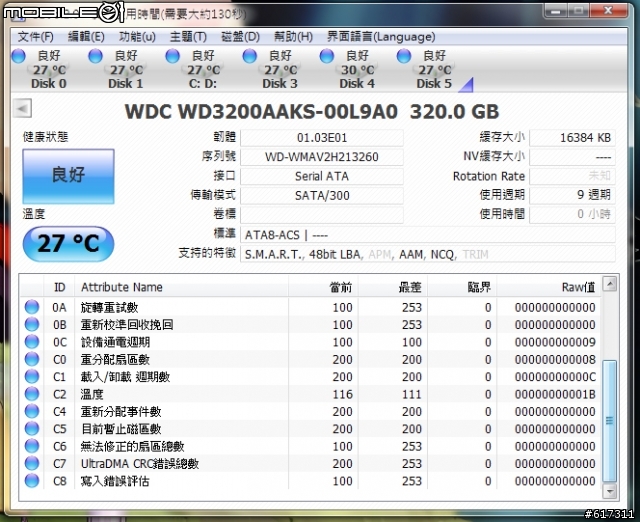Click the 臨界 column header

(462, 287)
